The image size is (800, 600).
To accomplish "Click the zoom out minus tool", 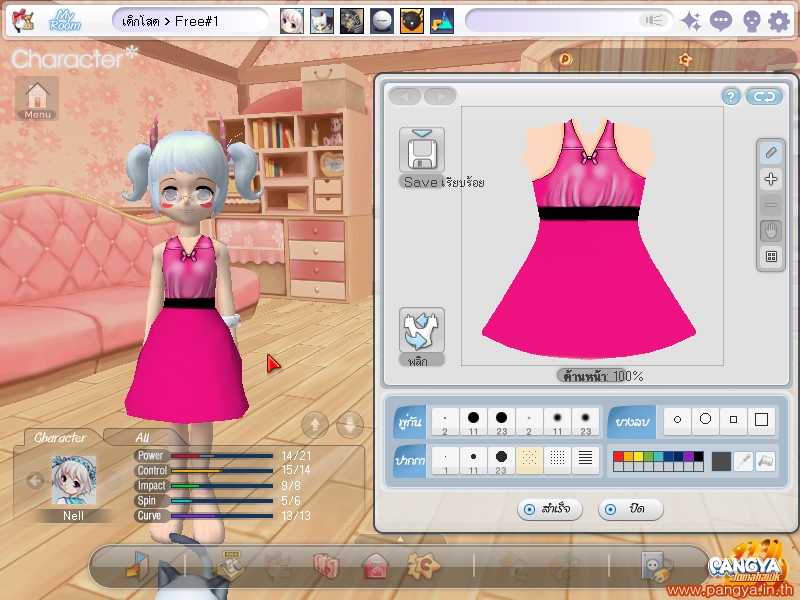I will click(x=771, y=205).
